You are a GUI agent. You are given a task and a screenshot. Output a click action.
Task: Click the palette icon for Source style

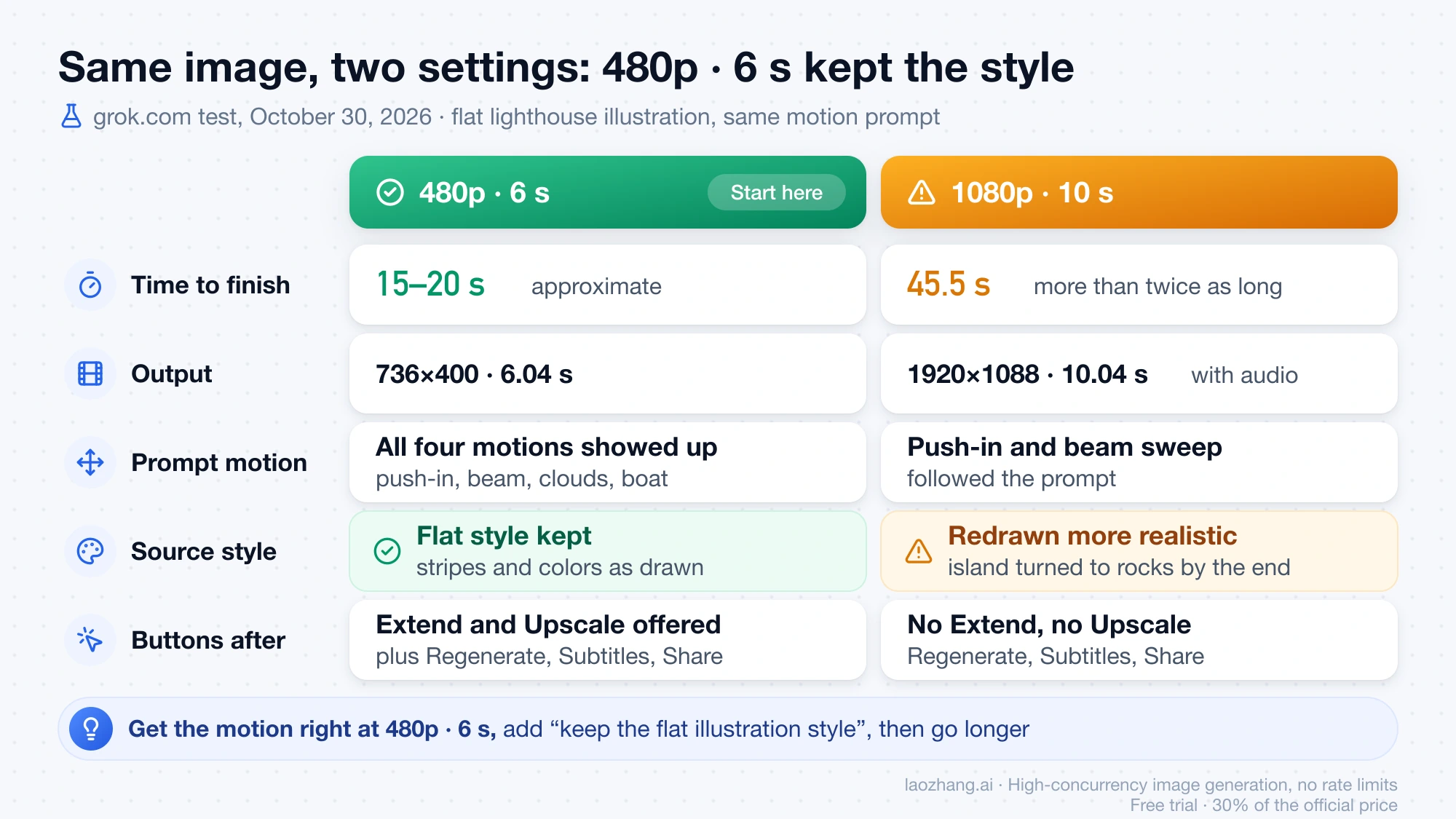[90, 551]
